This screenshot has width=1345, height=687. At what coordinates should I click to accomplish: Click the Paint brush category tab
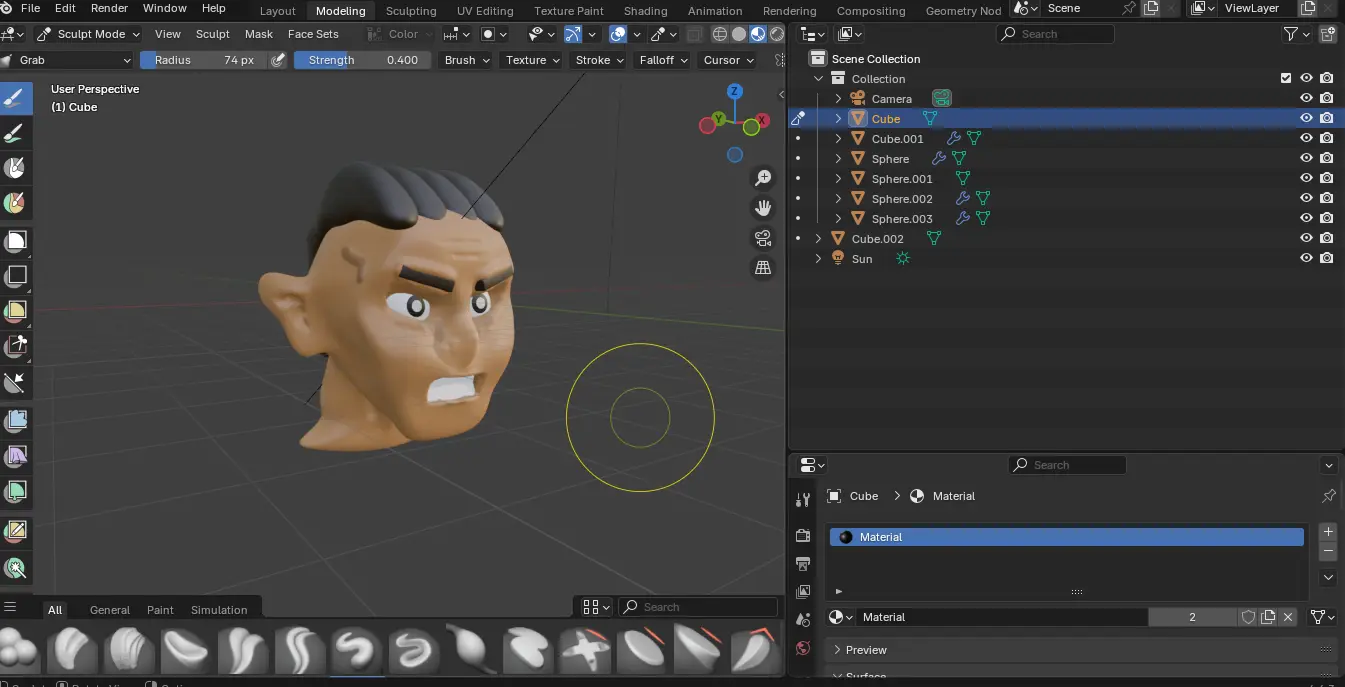(x=160, y=610)
